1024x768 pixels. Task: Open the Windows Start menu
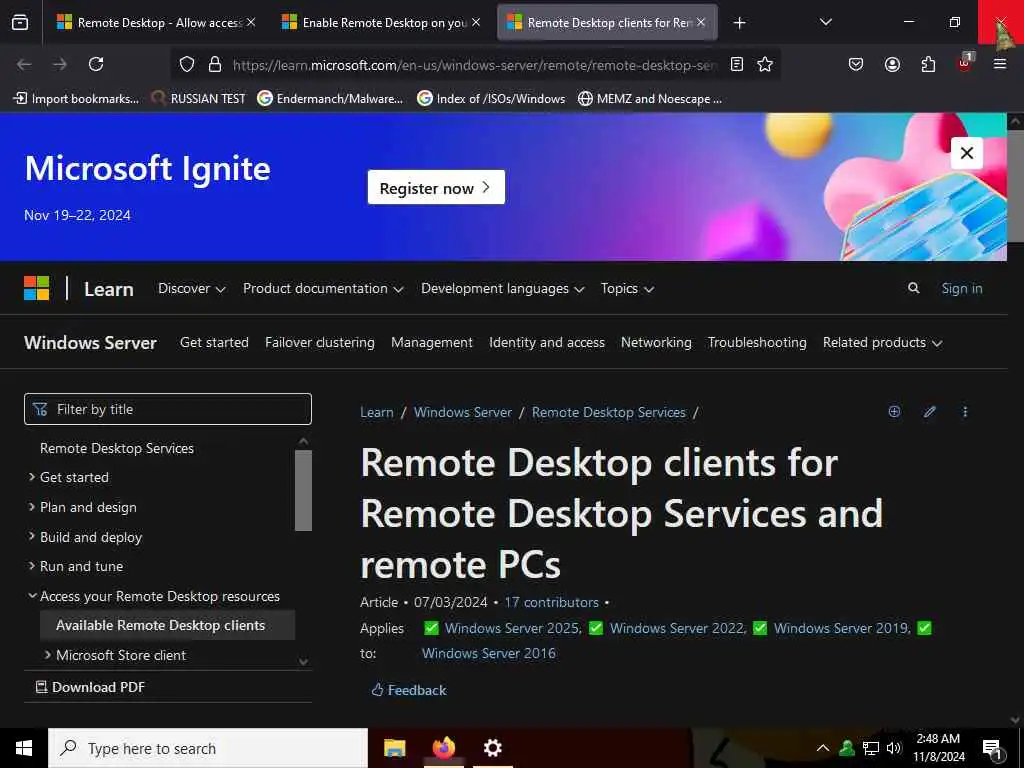pos(24,748)
